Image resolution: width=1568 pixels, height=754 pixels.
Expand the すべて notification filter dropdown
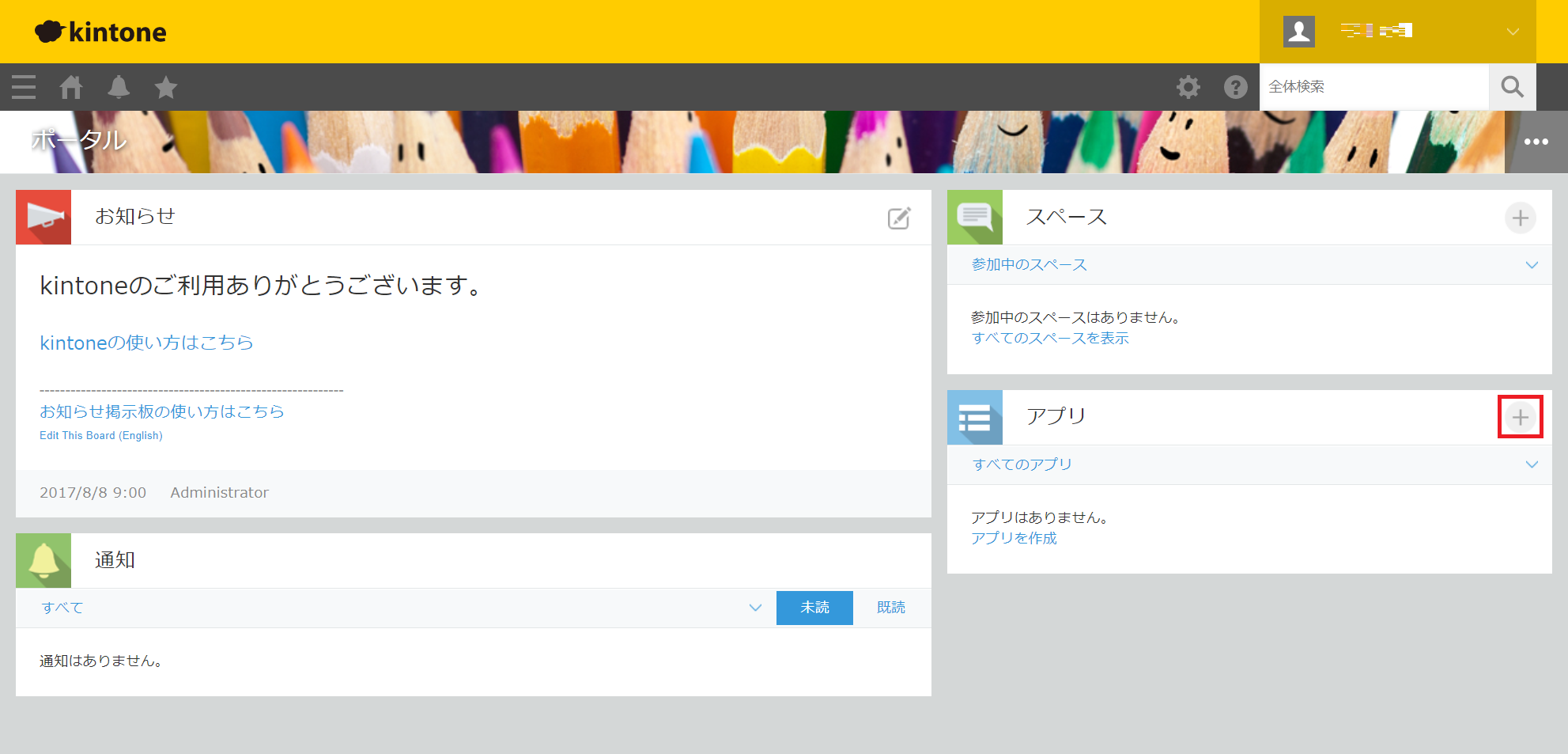755,608
